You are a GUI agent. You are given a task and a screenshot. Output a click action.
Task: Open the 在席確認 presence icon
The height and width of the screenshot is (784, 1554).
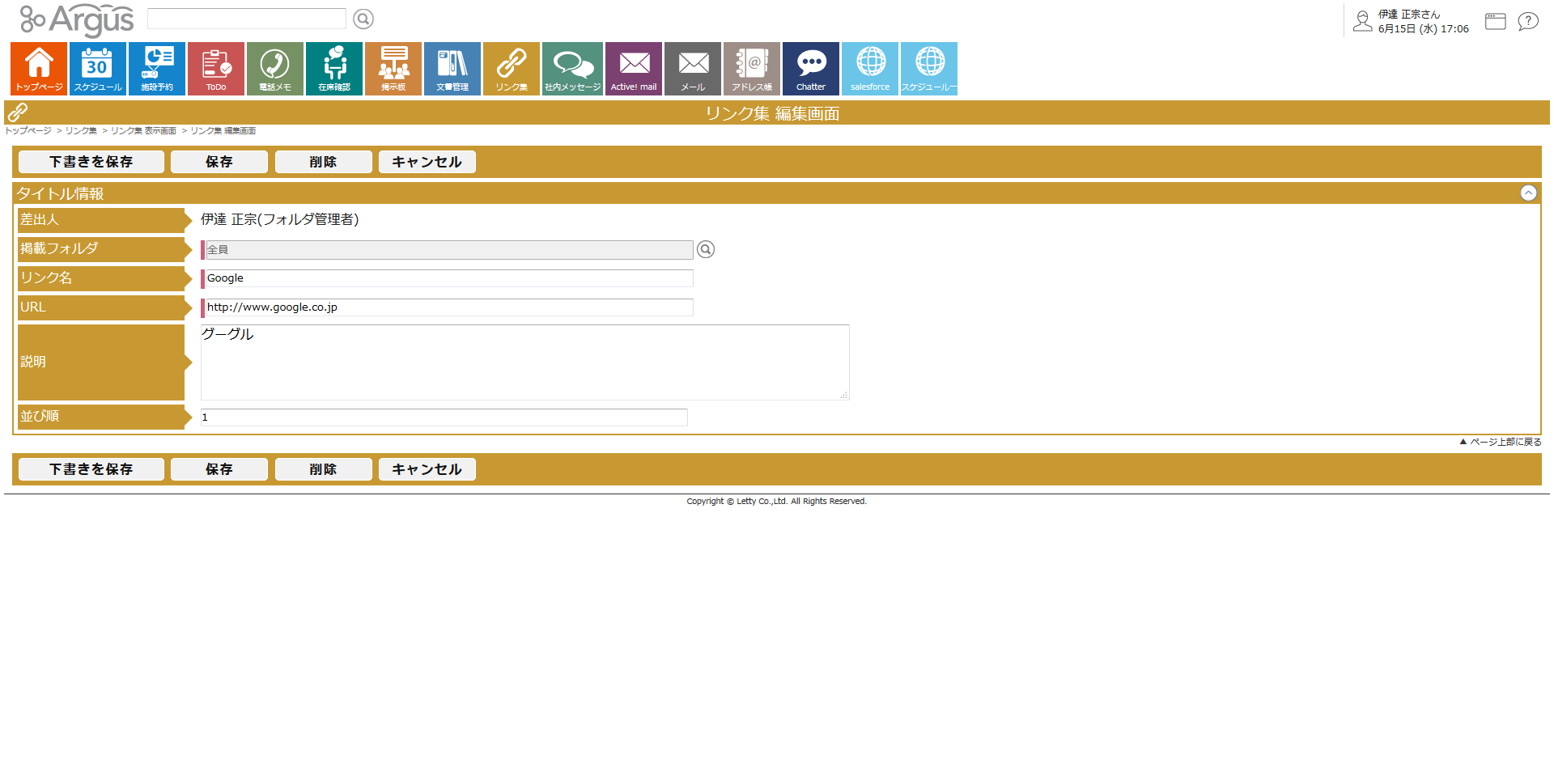tap(334, 69)
